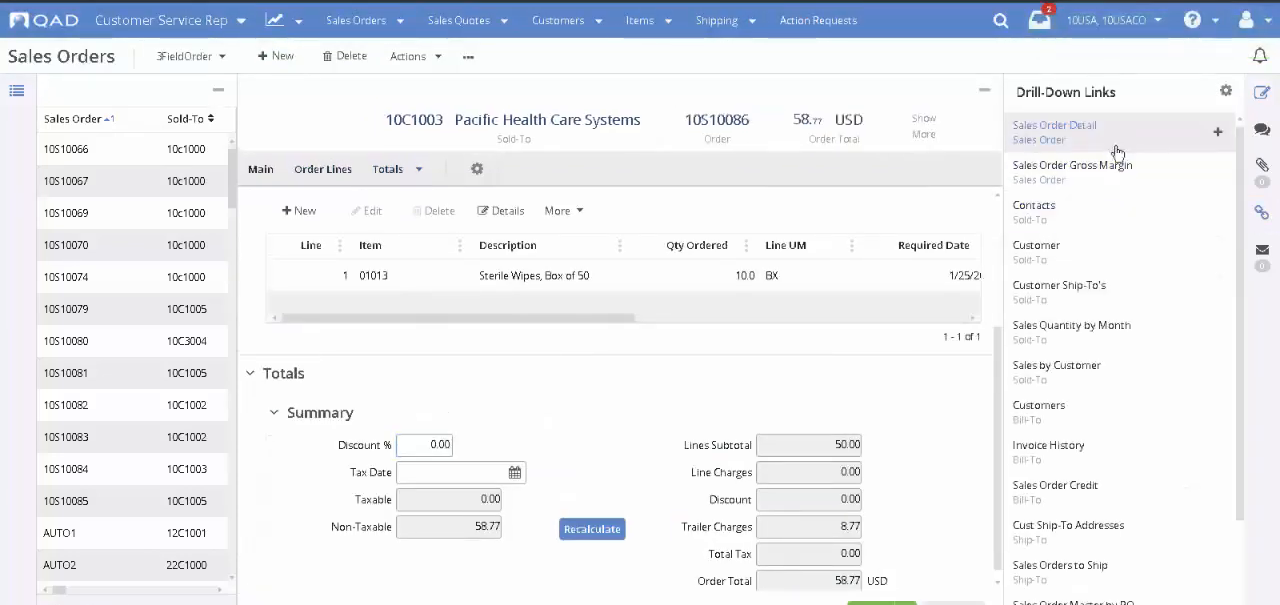Collapse the Summary section

click(x=274, y=412)
